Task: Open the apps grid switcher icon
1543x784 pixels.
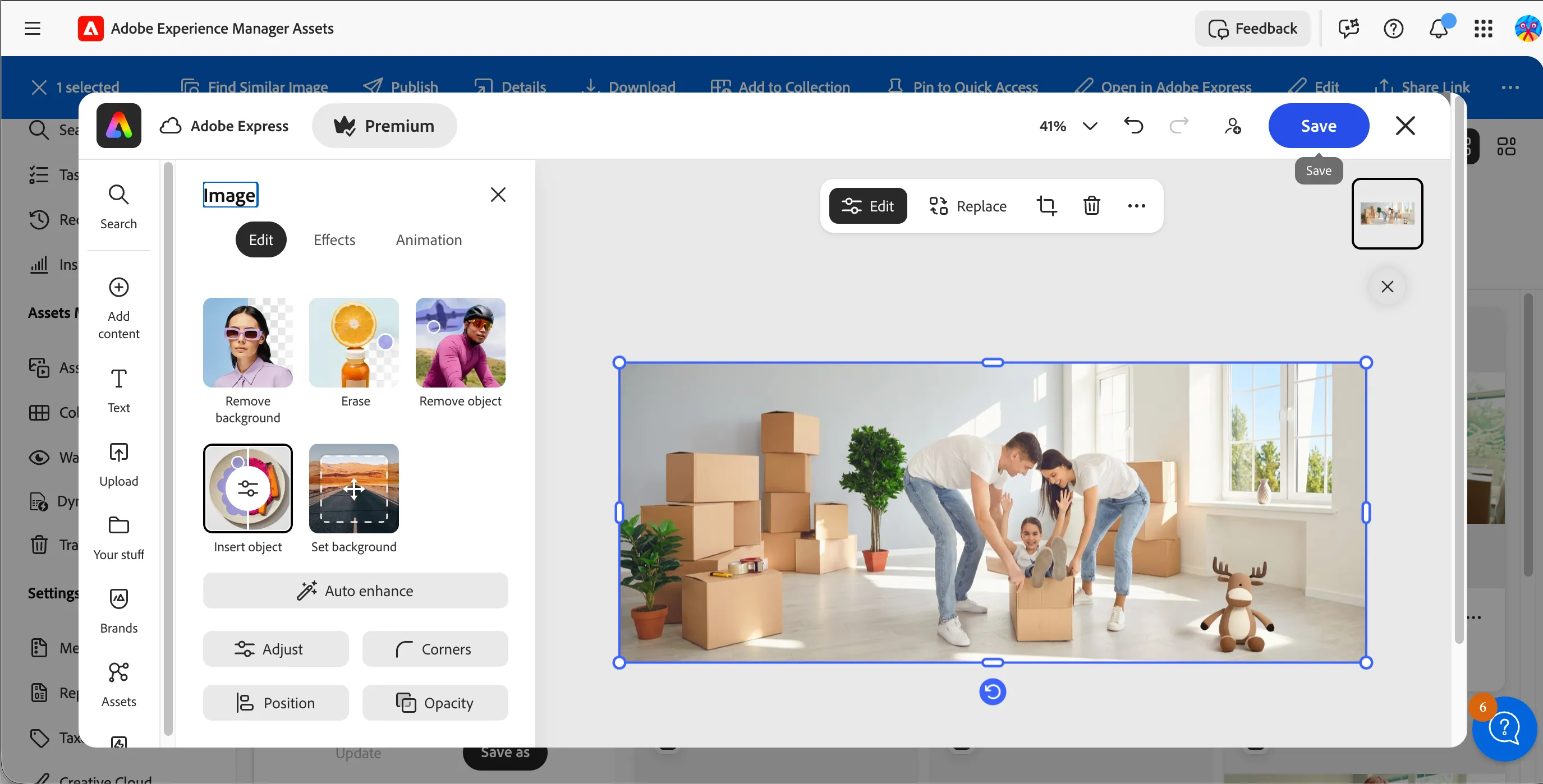Action: pyautogui.click(x=1483, y=28)
